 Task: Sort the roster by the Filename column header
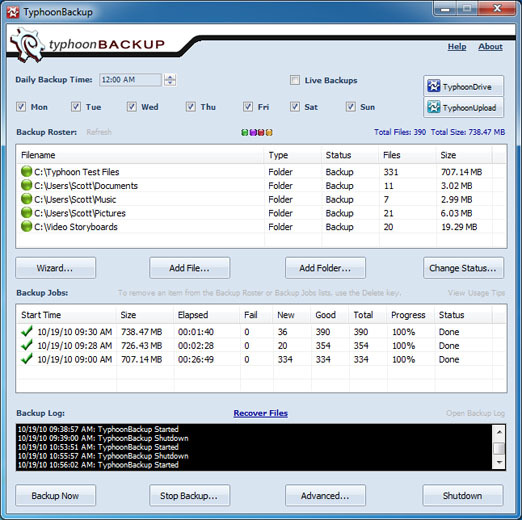(140, 155)
